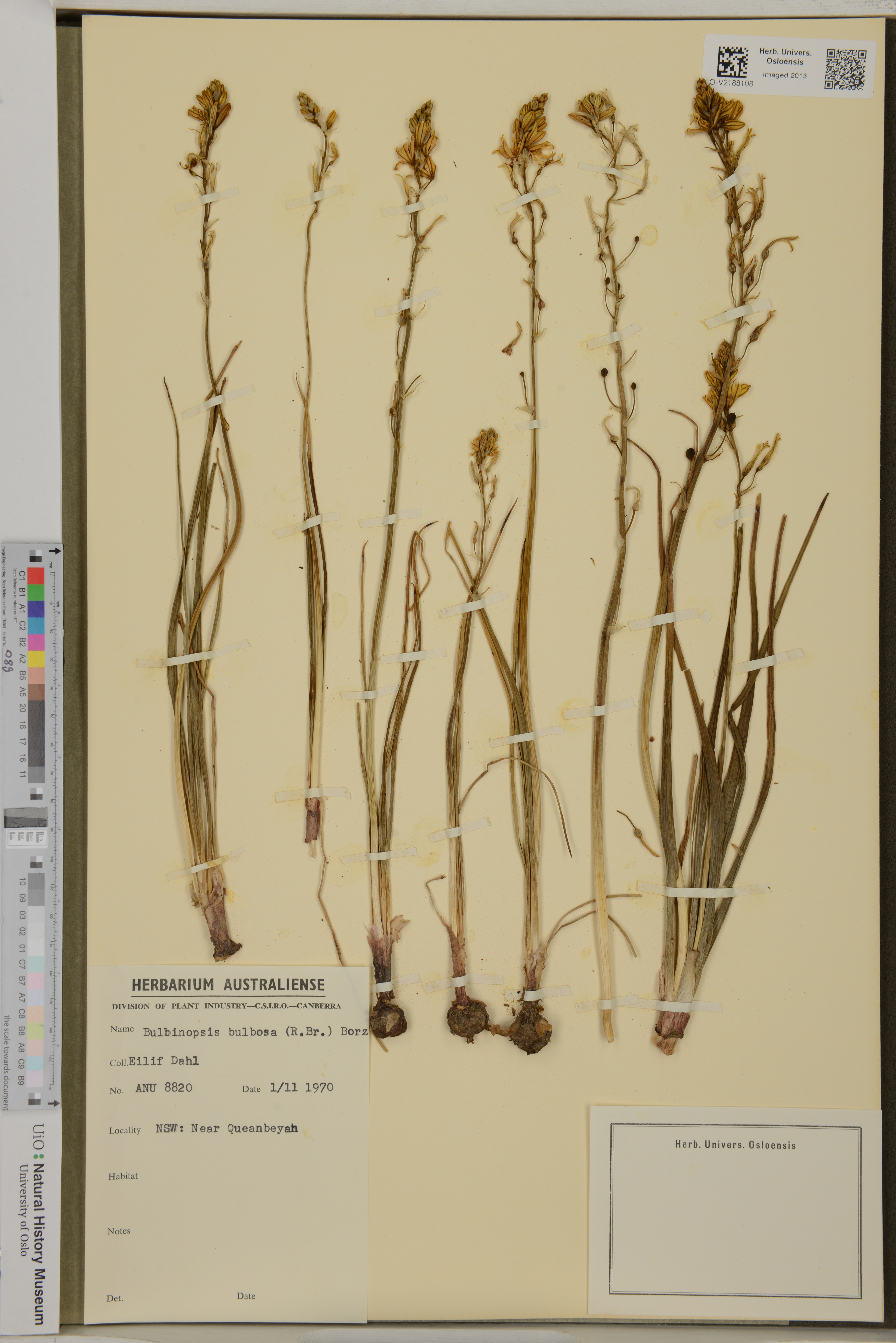This screenshot has width=896, height=1343.
Task: Click the locality text NSW: Near Queanbeyan
Action: click(227, 1129)
